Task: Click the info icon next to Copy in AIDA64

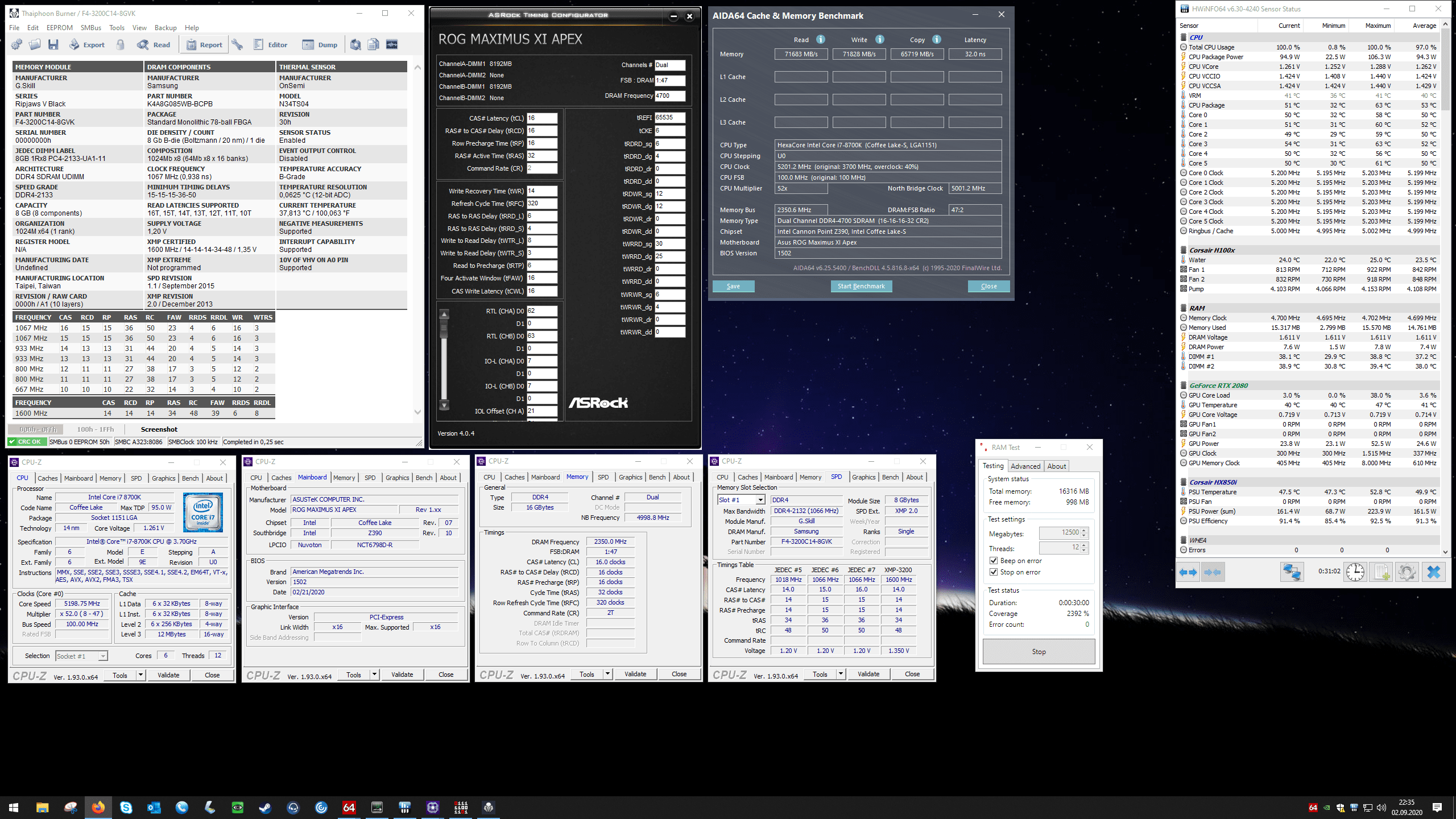Action: 937,39
